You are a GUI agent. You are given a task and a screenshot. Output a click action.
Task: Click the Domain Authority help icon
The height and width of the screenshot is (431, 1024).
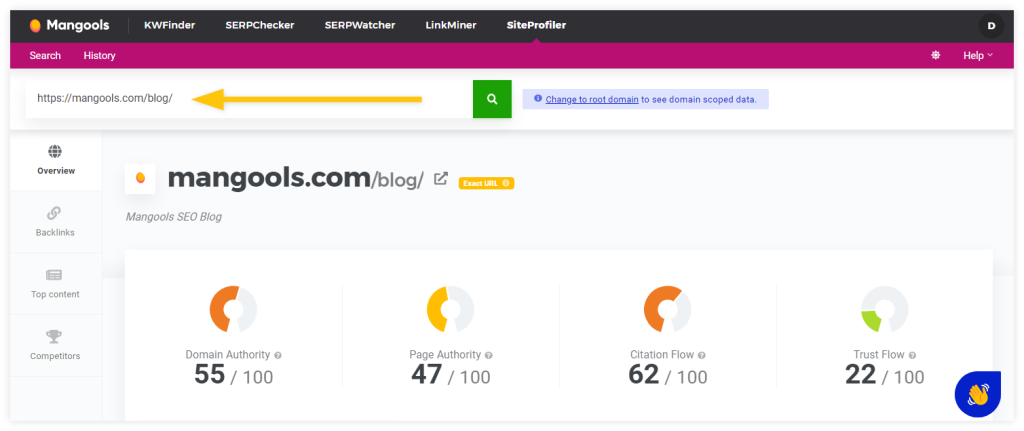pyautogui.click(x=278, y=355)
